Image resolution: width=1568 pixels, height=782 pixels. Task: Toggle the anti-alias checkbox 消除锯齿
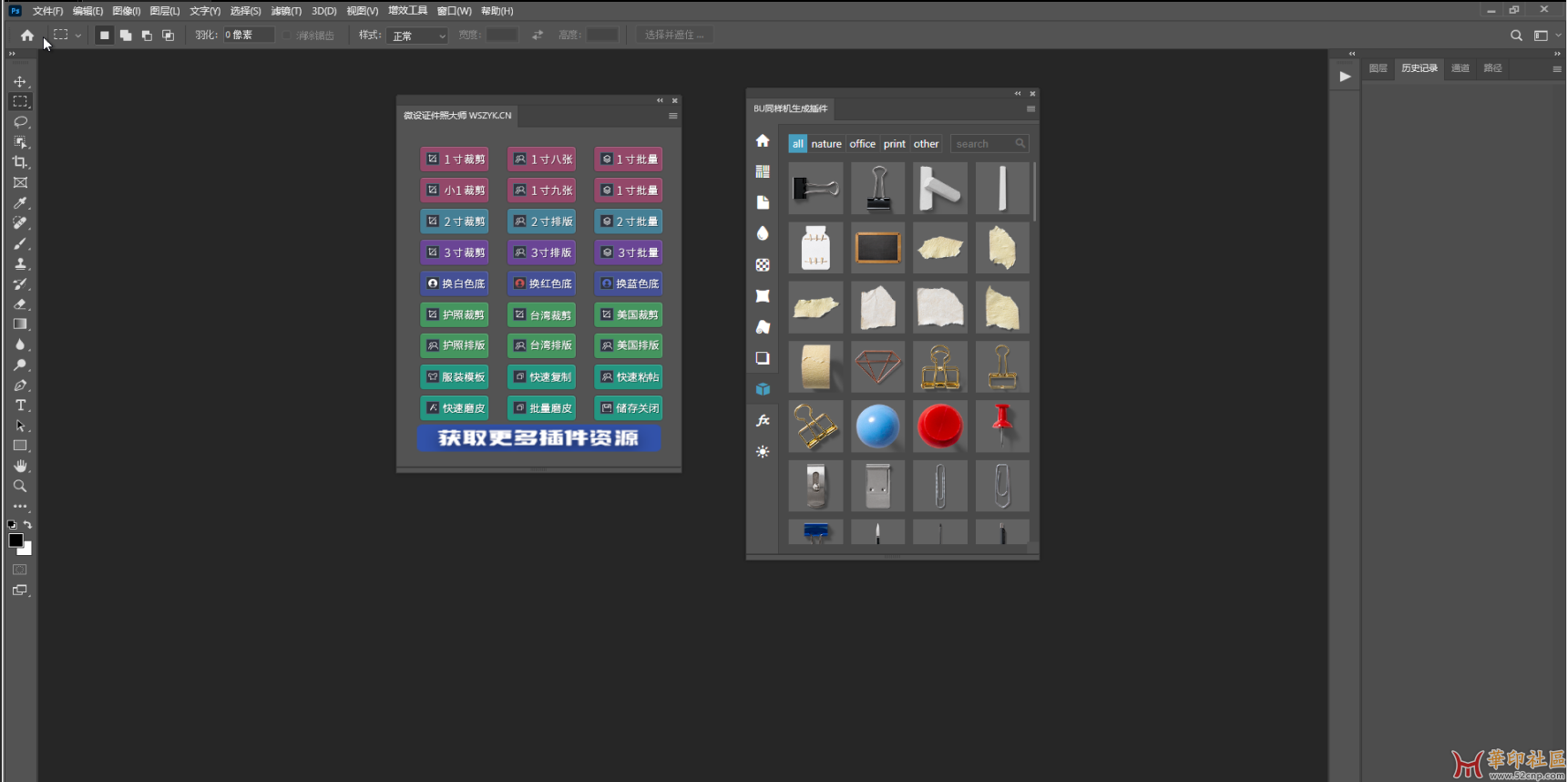(x=286, y=36)
